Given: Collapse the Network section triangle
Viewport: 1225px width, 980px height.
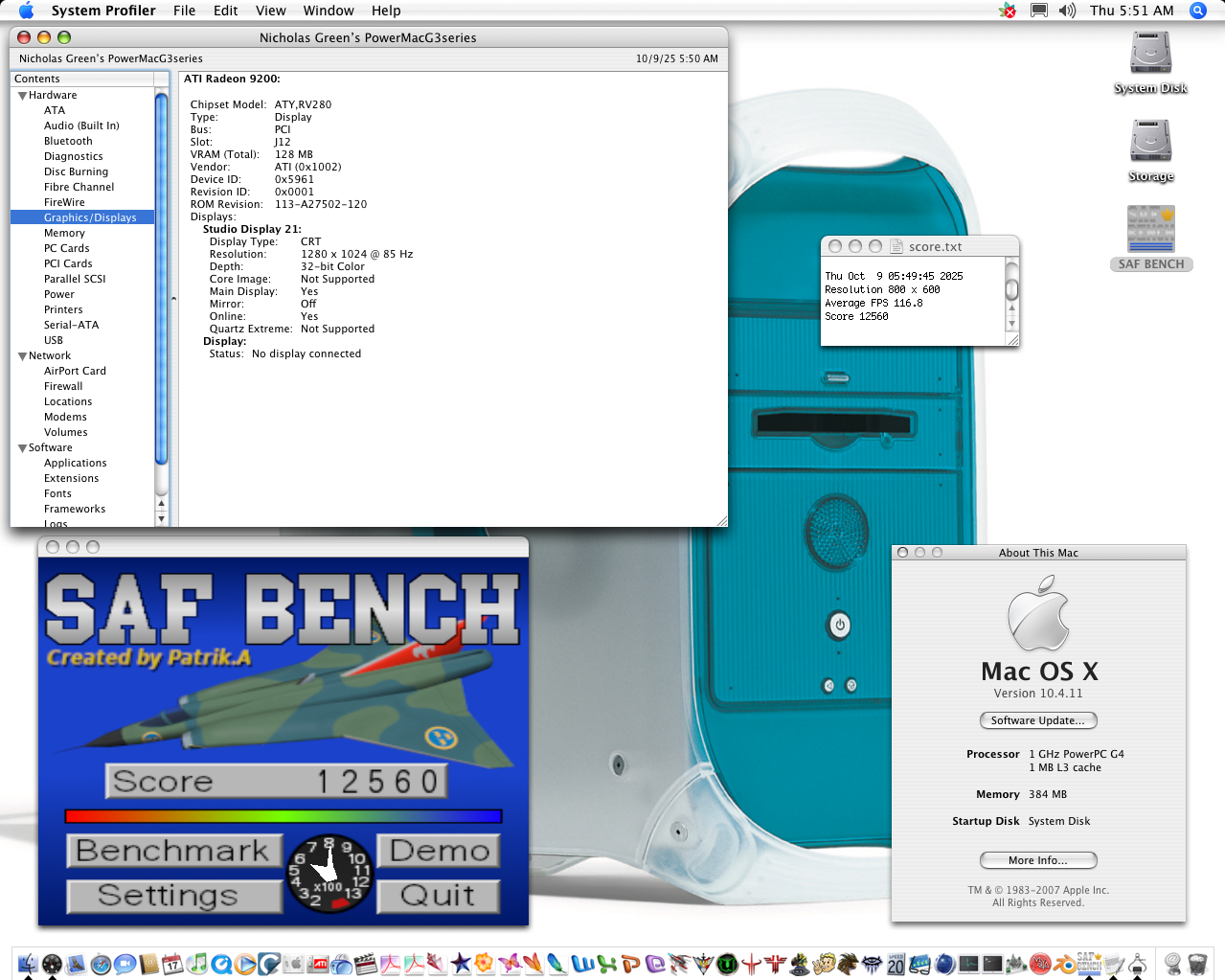Looking at the screenshot, I should (x=22, y=356).
